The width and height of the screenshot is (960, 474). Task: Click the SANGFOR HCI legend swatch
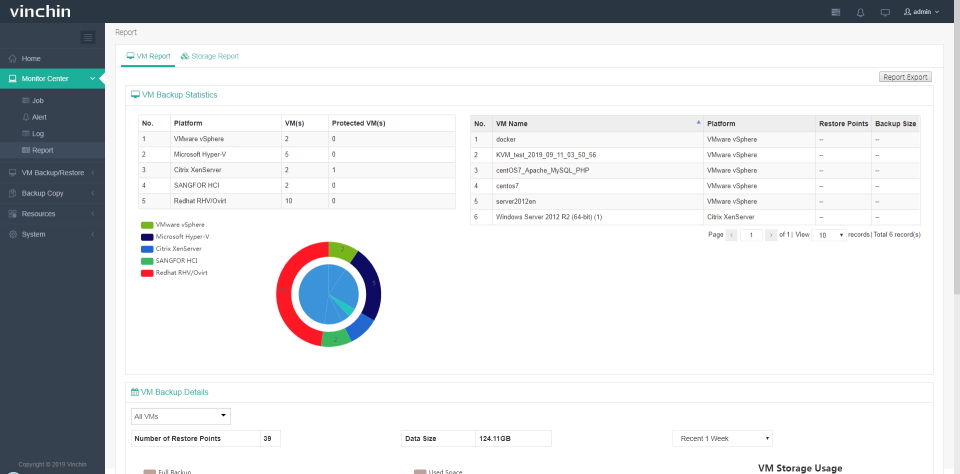click(147, 261)
